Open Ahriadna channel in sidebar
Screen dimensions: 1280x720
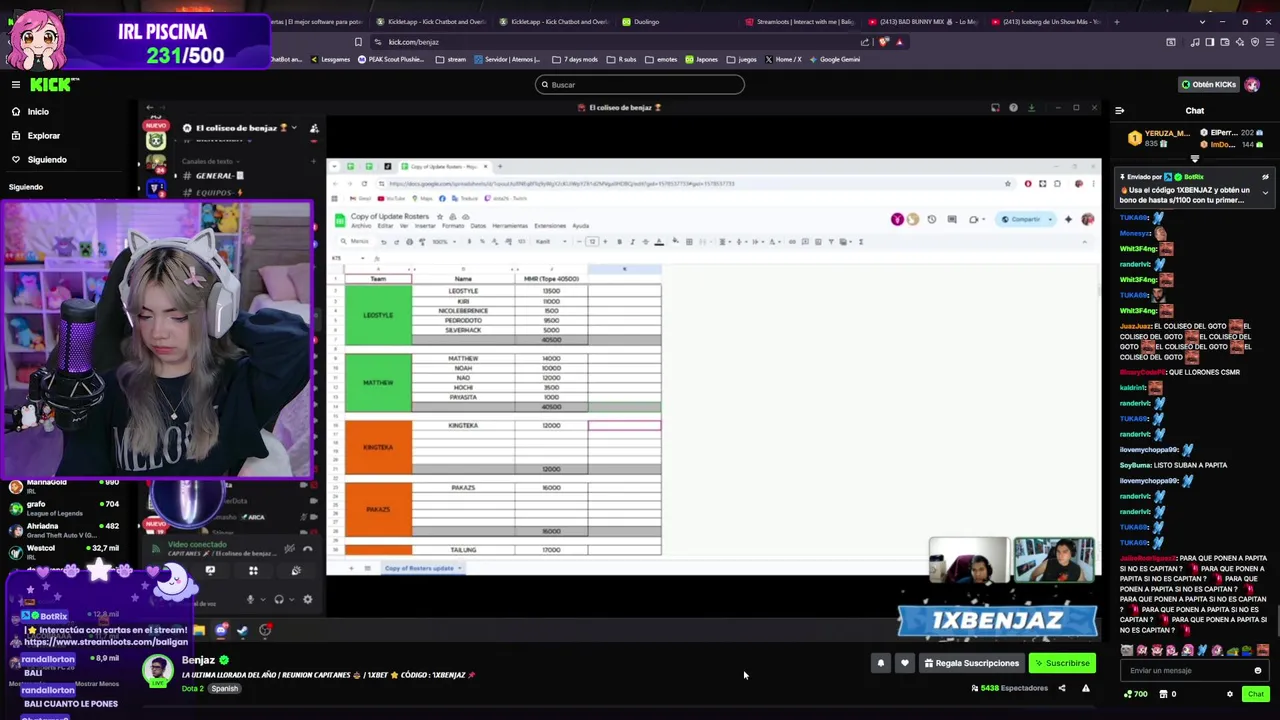tap(62, 529)
